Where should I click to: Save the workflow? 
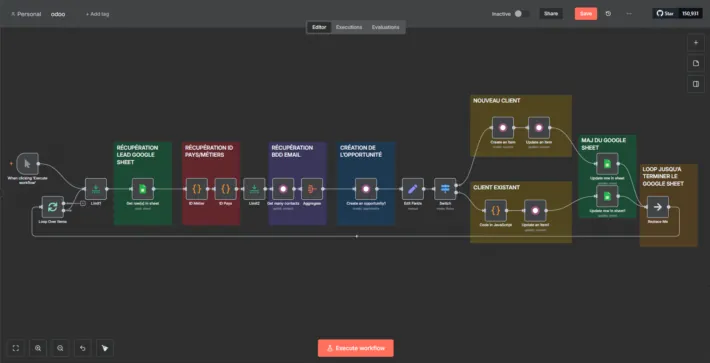click(x=586, y=14)
